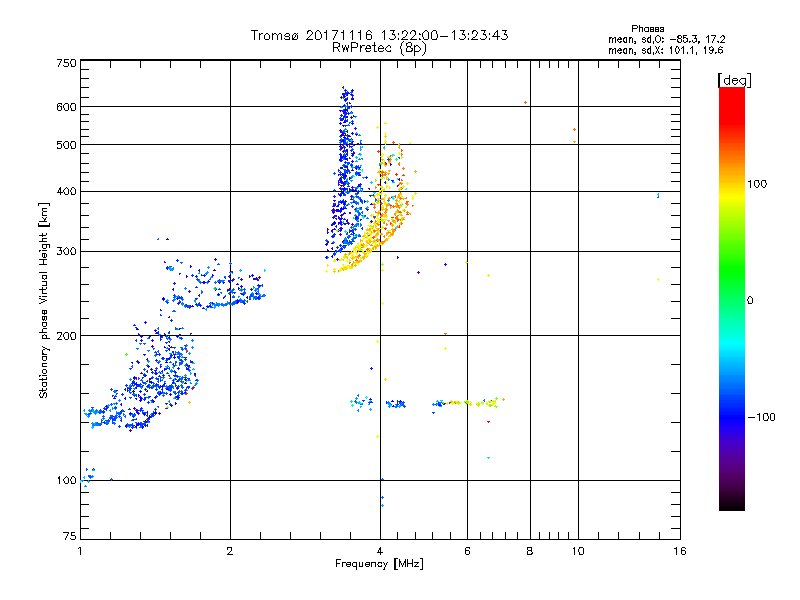Click the y-axis tick label "400"

pos(66,191)
